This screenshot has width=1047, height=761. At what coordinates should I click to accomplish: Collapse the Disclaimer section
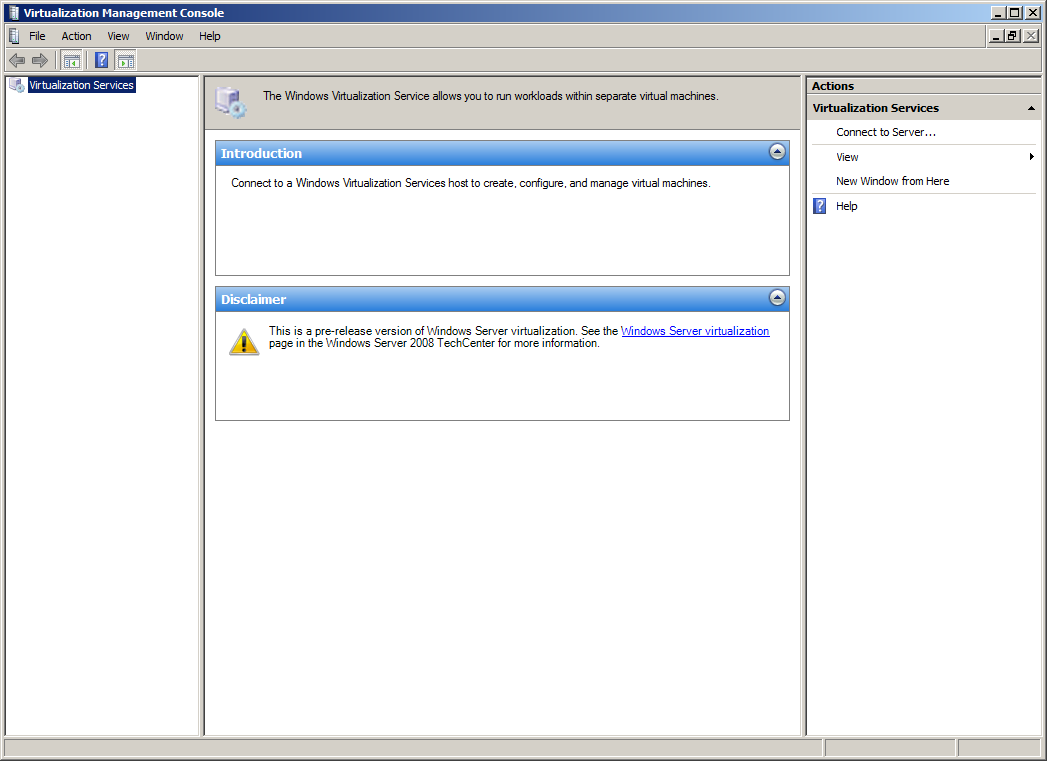[777, 298]
